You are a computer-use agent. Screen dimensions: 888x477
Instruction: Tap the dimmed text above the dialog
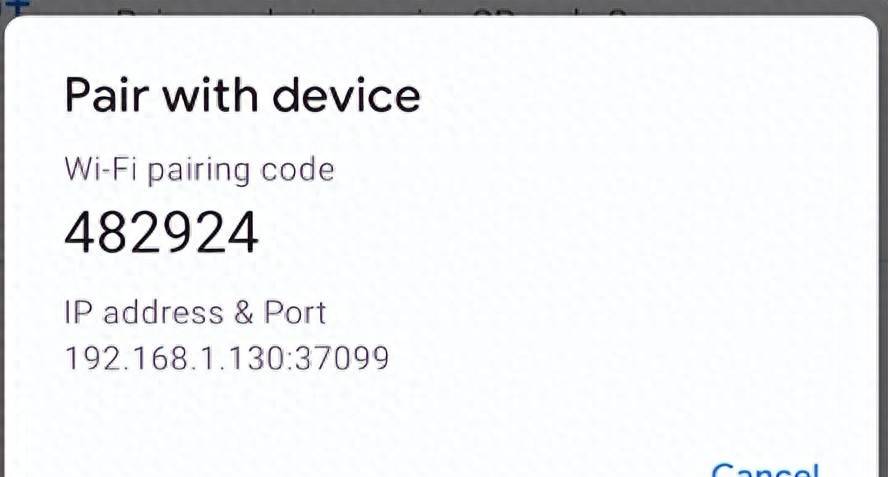380,10
